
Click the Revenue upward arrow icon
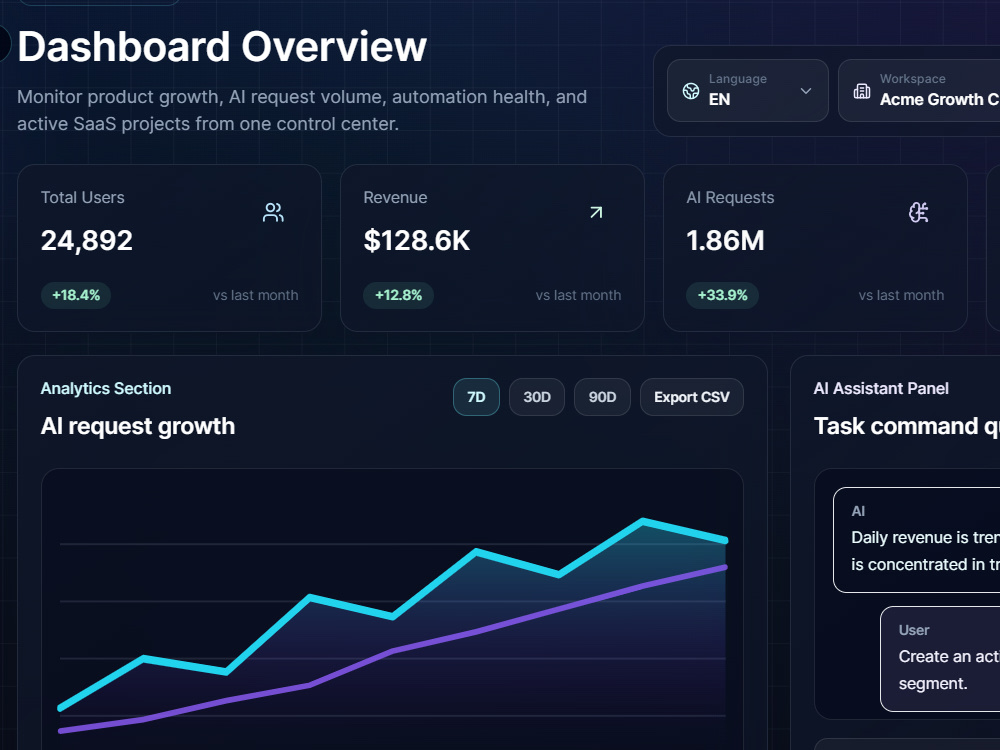click(x=596, y=212)
